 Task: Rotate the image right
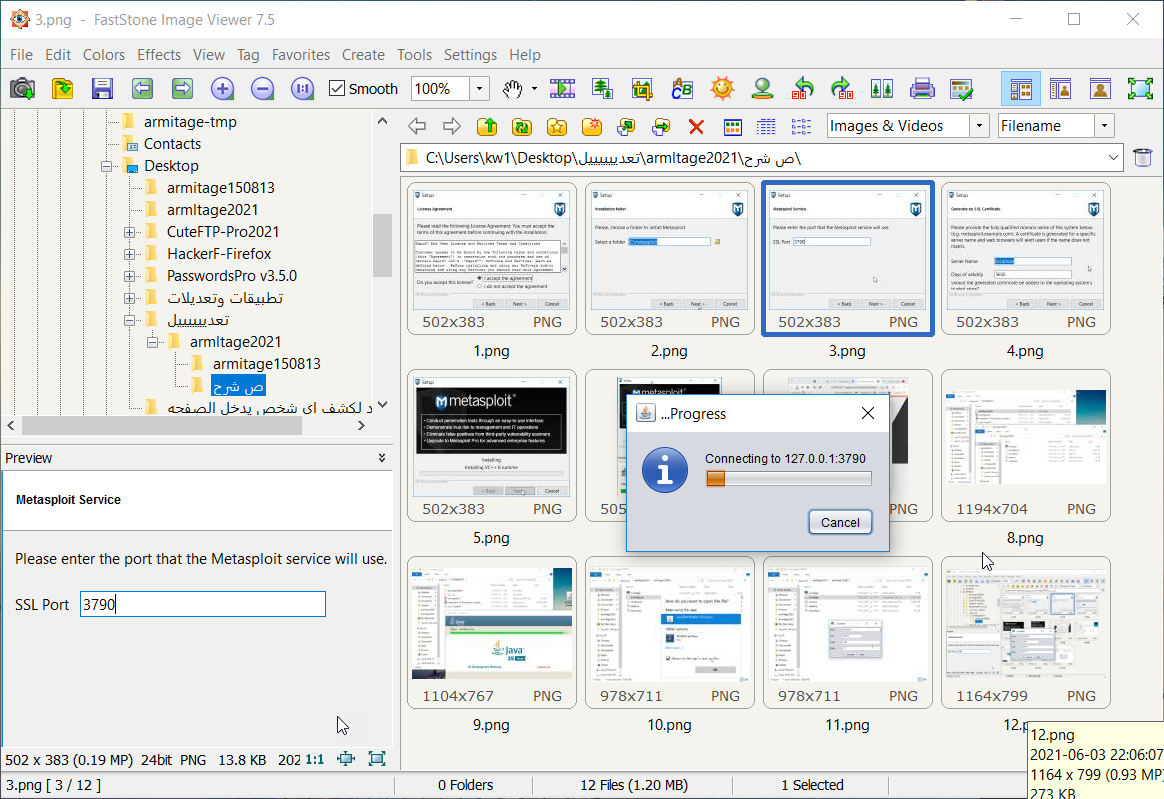click(x=841, y=88)
